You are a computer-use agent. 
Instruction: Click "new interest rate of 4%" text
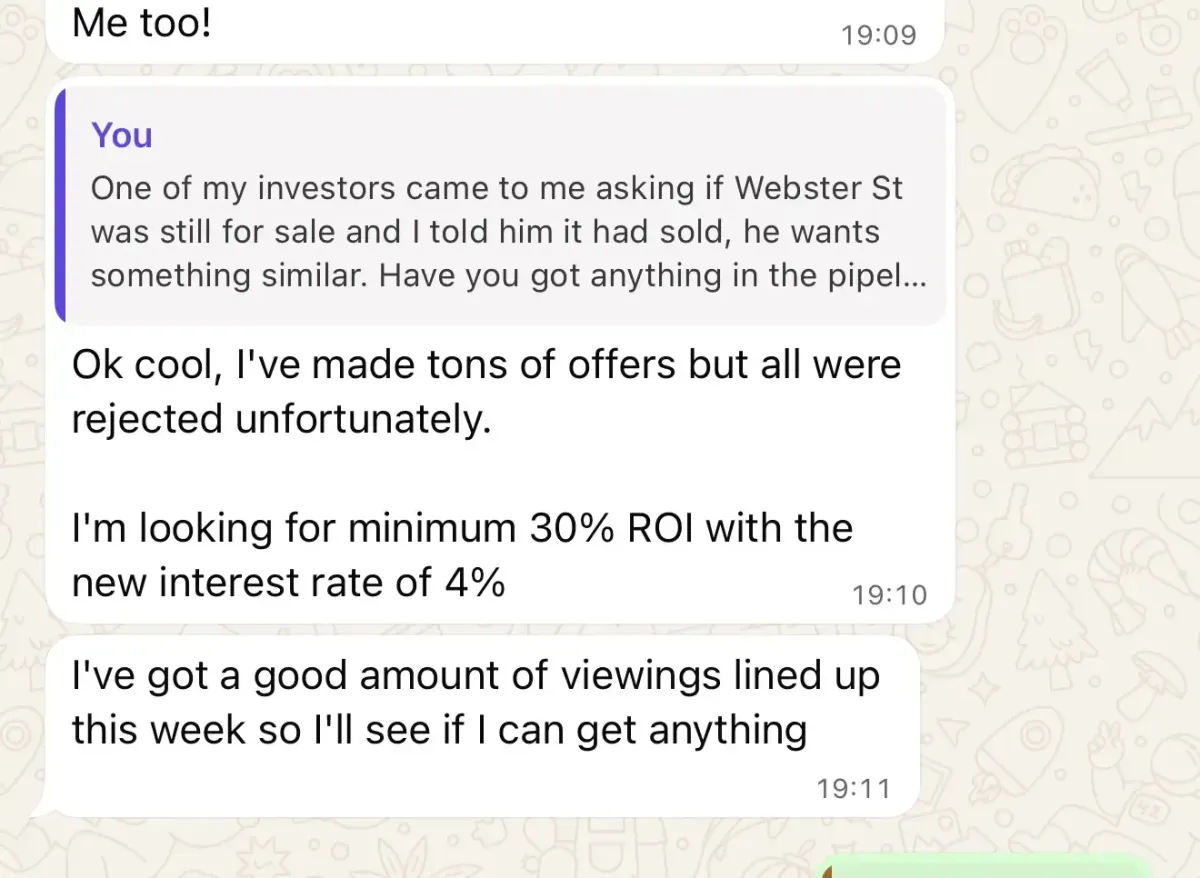coord(288,582)
